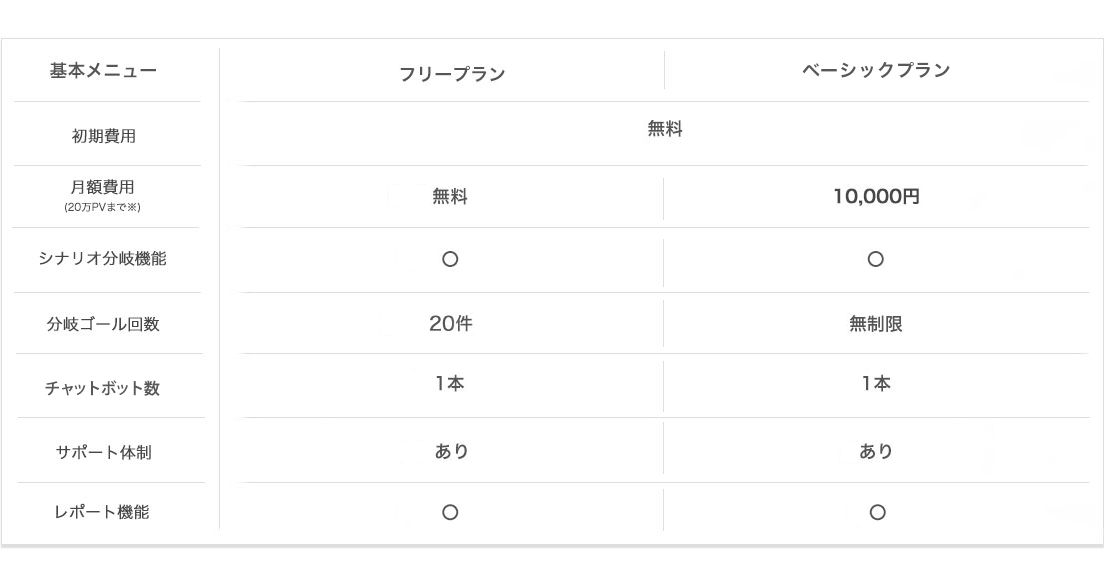Select the 分岐ゴール回数 row label

click(x=104, y=324)
